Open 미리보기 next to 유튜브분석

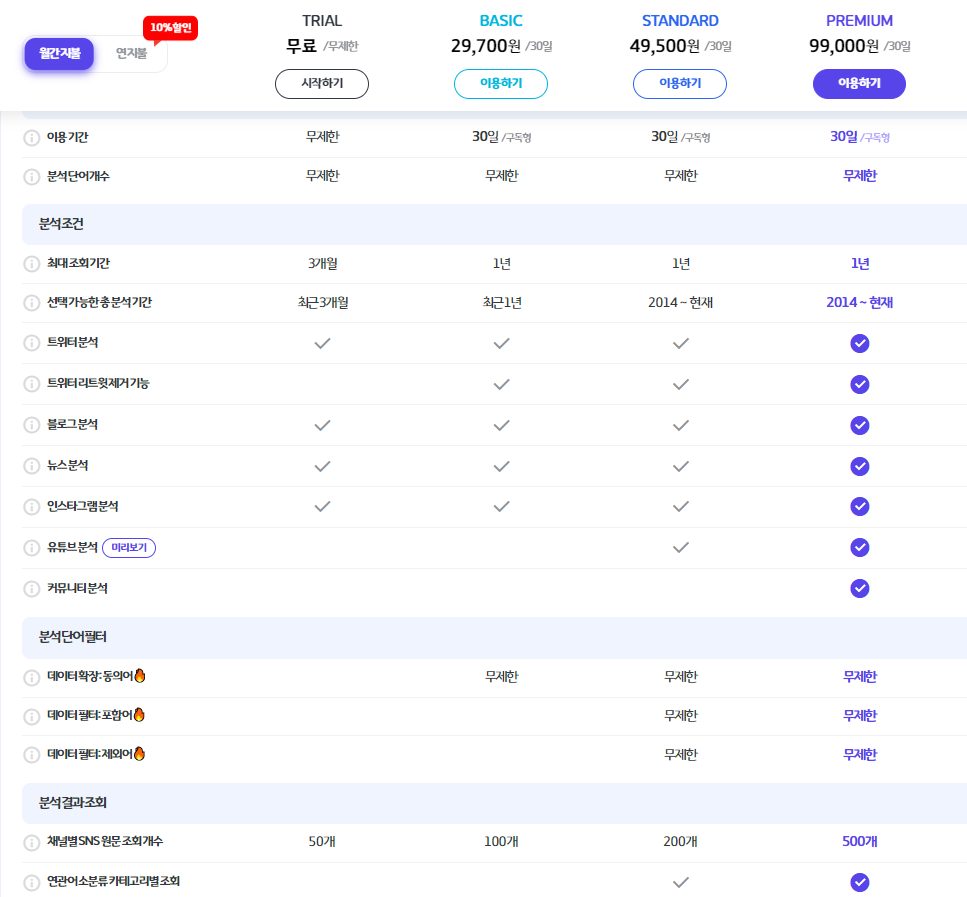point(128,548)
